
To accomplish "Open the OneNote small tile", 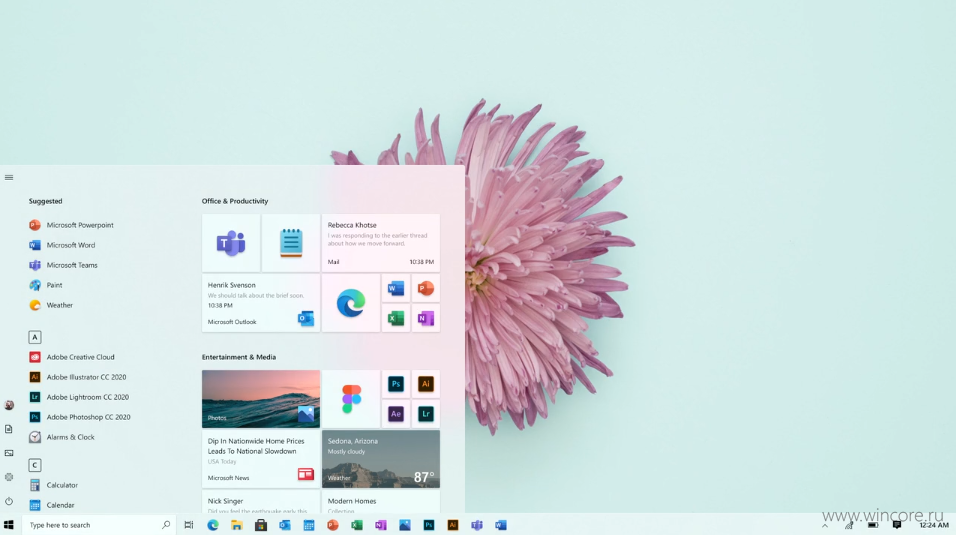I will [426, 318].
